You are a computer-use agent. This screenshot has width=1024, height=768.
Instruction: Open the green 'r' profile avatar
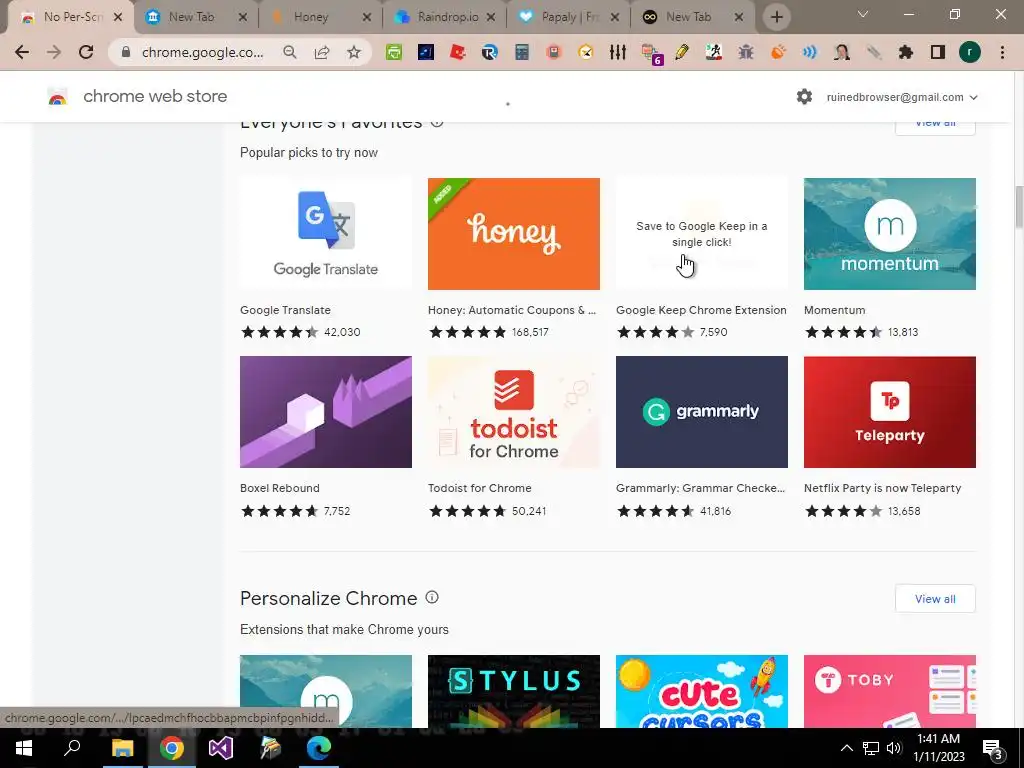coord(970,52)
